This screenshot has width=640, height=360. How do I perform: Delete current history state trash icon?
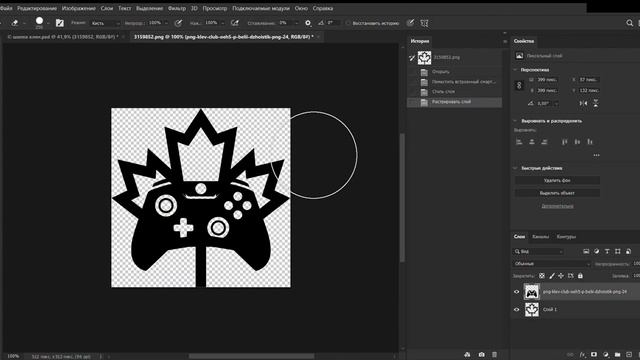[x=494, y=355]
